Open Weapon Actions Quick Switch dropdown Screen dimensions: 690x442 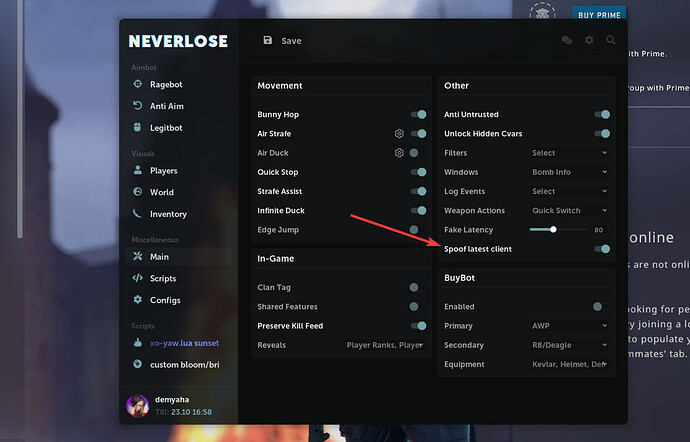pyautogui.click(x=569, y=210)
